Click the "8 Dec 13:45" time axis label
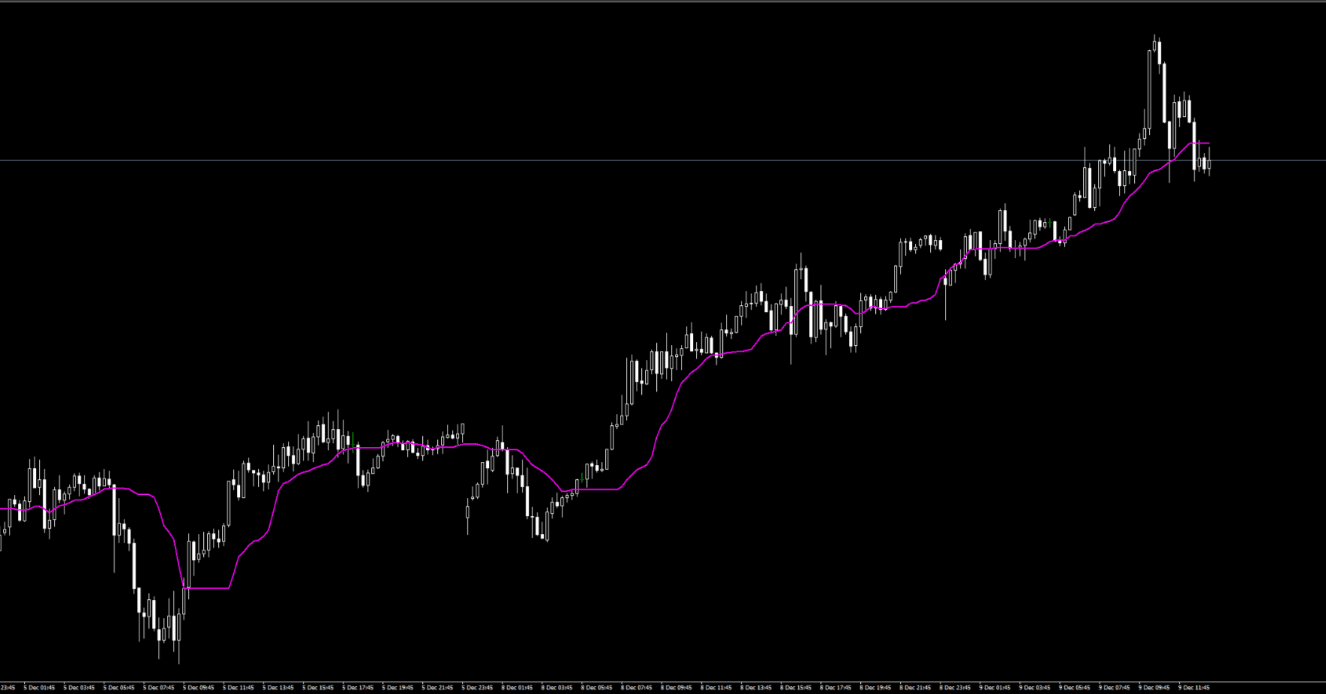The image size is (1326, 694). tap(756, 687)
